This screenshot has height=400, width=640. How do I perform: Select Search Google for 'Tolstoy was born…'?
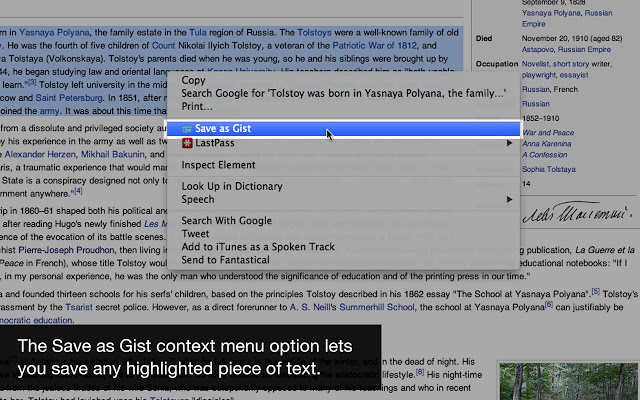343,93
